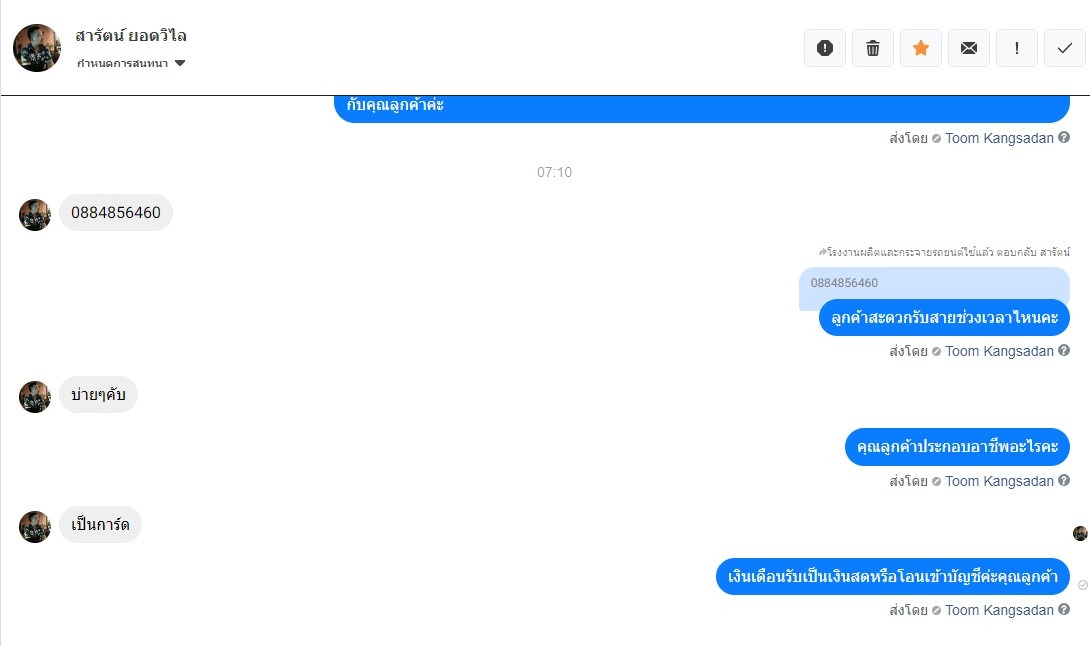Select the phone number message 0884856460

pos(115,213)
